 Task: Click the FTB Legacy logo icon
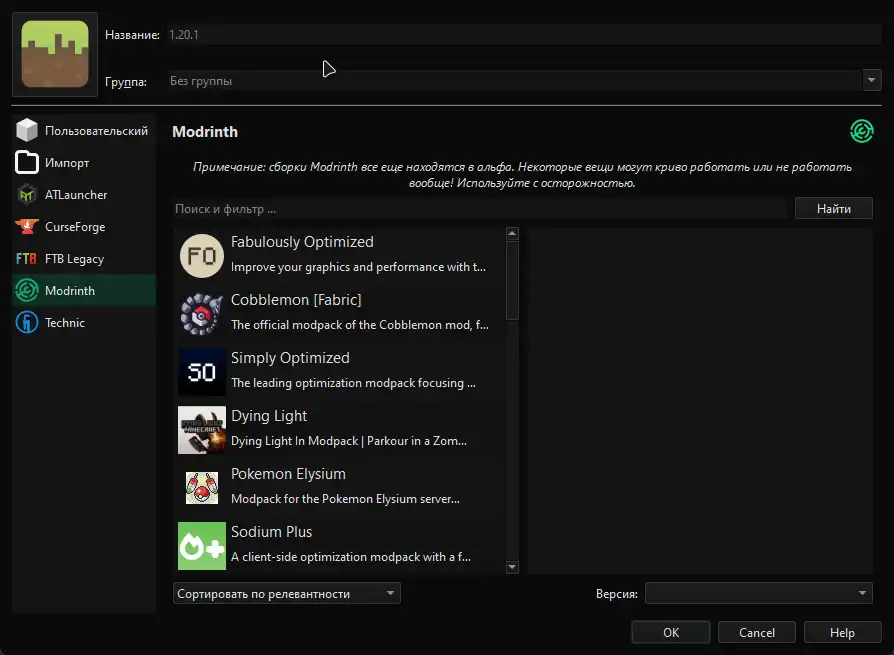point(26,258)
